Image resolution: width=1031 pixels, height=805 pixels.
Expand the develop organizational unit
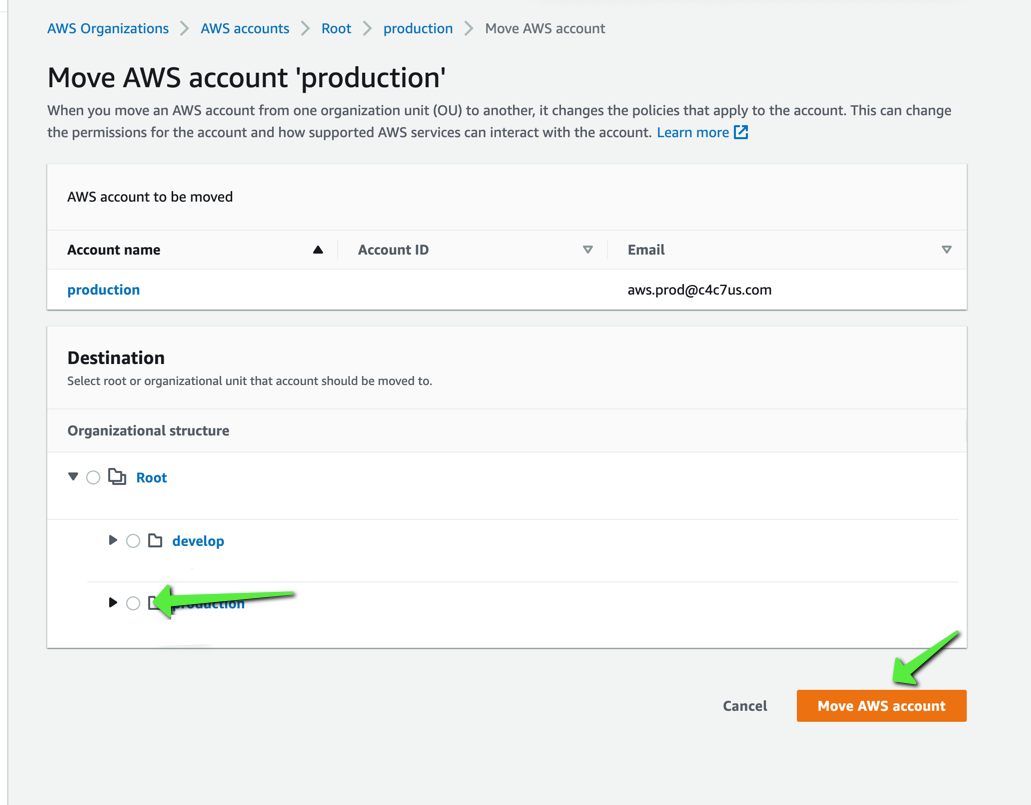(x=112, y=540)
